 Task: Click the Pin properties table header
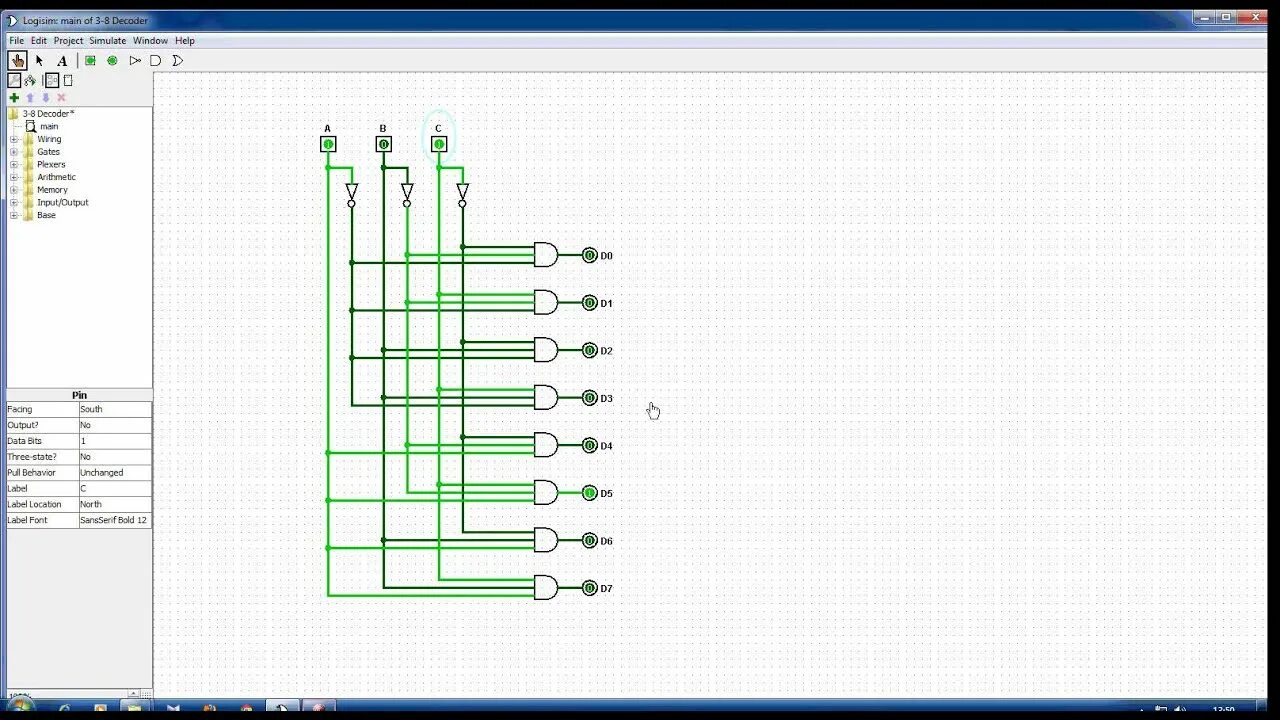(x=79, y=395)
